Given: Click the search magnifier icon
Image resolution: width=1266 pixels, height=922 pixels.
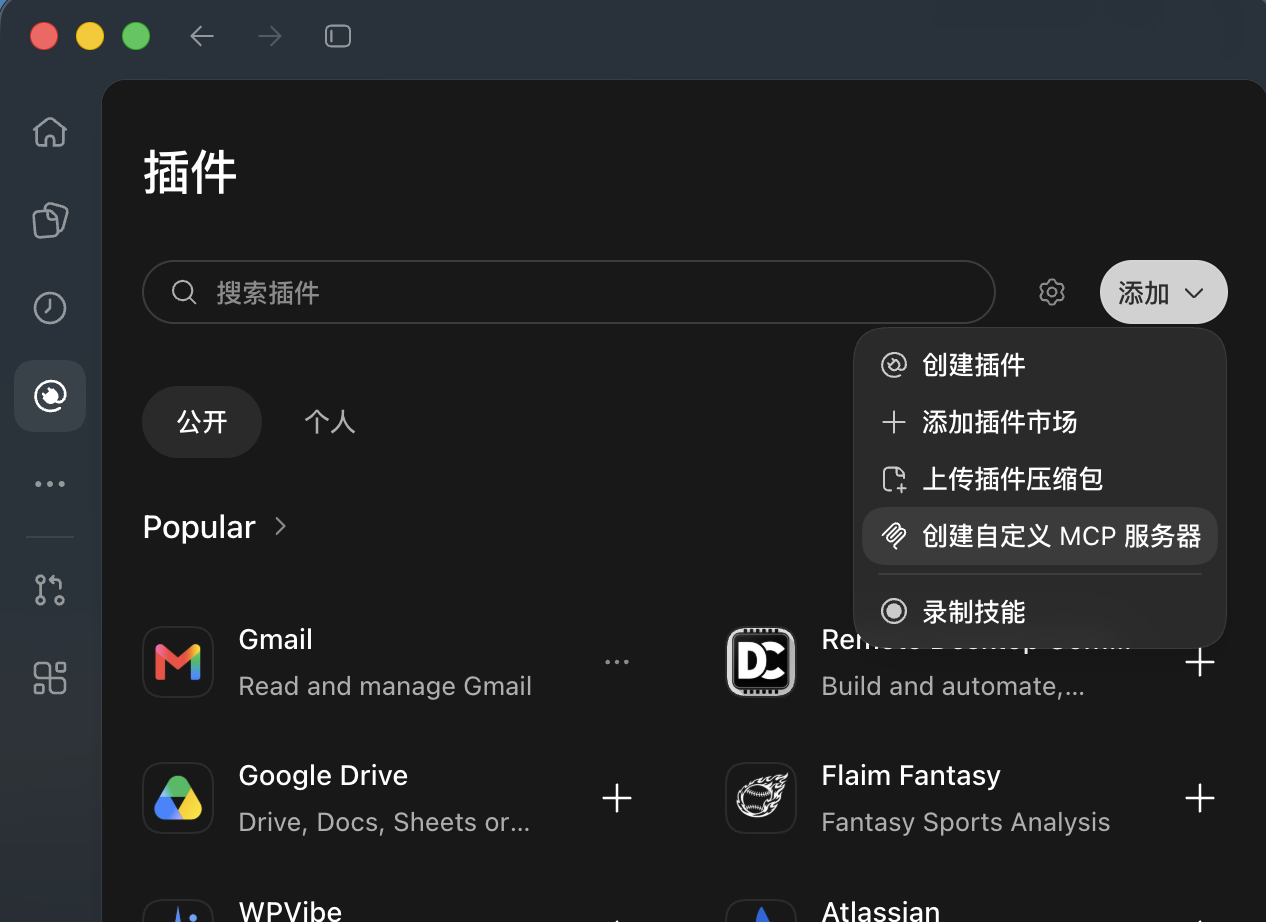Looking at the screenshot, I should click(184, 292).
